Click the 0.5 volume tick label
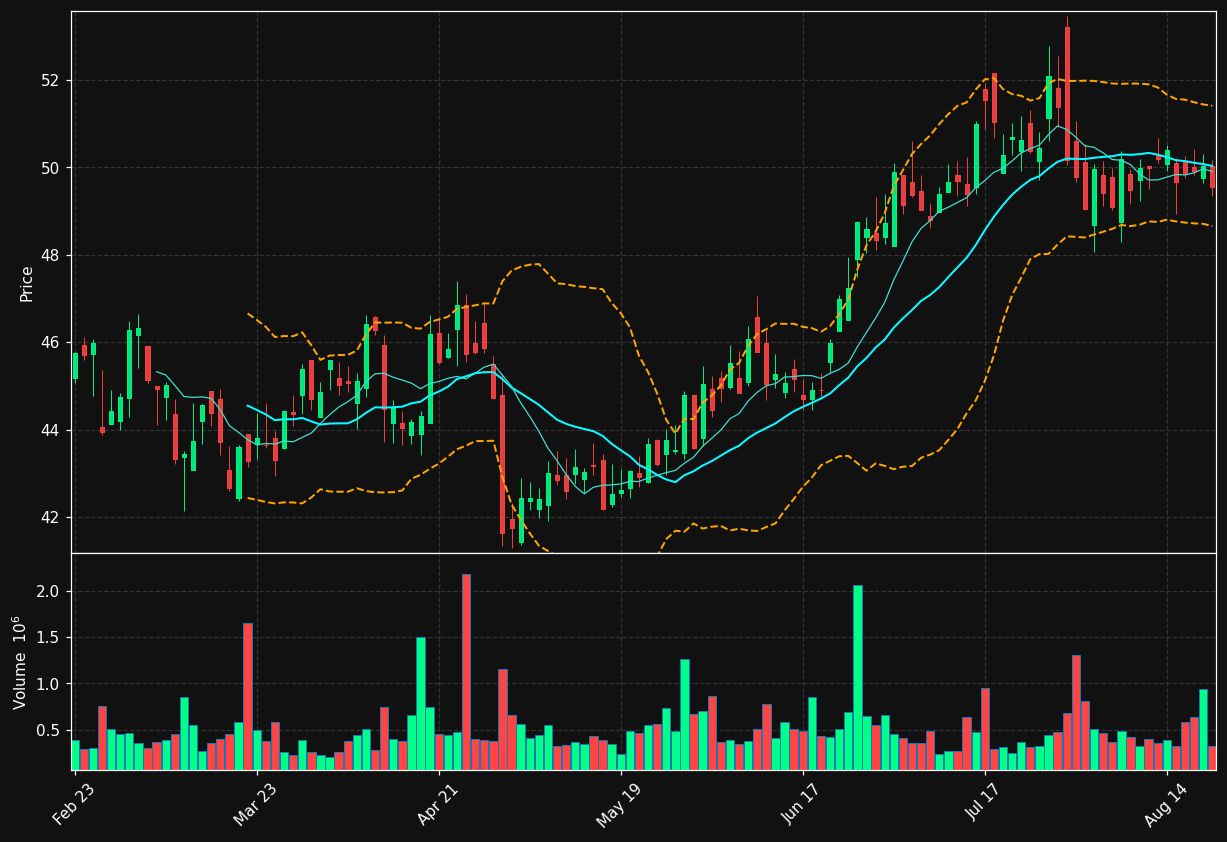The height and width of the screenshot is (842, 1227). click(48, 730)
